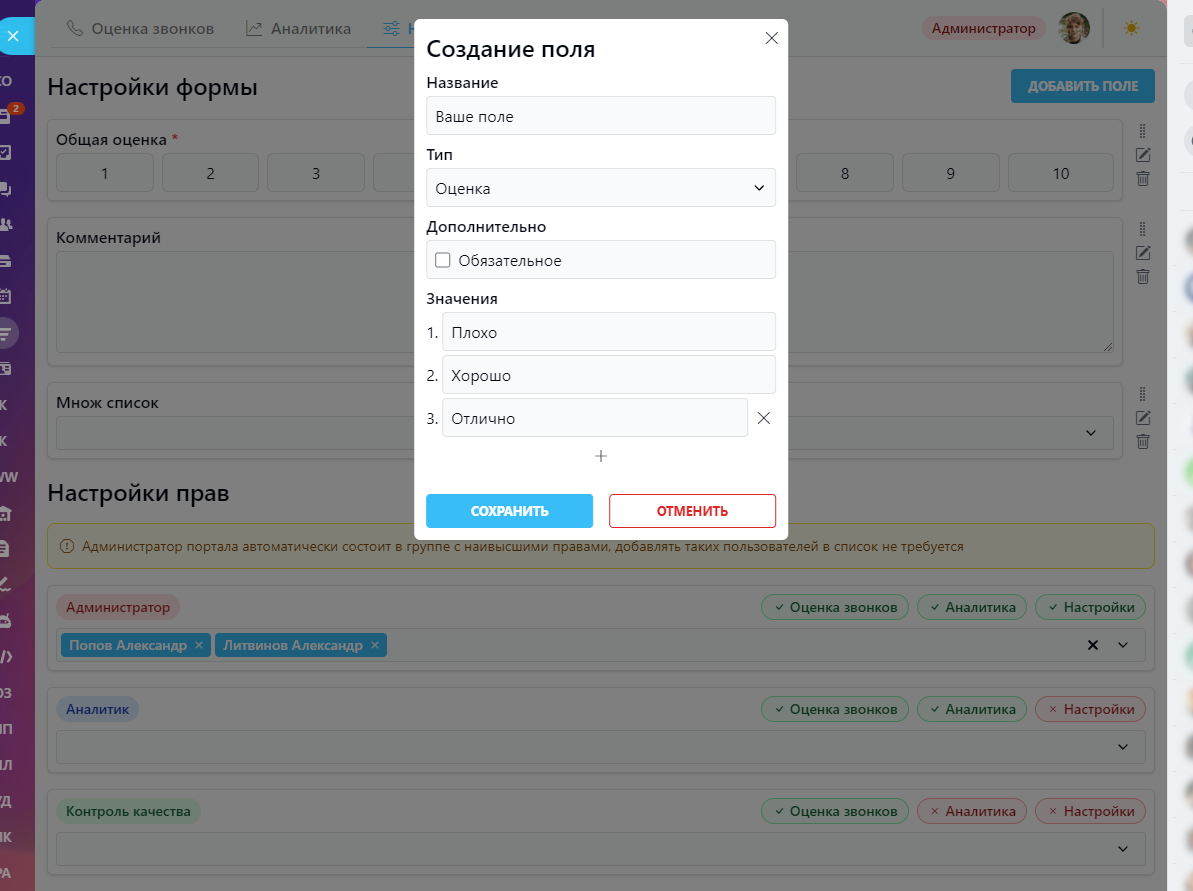Click edit pencil icon for Общая оценка field
1193x891 pixels.
coord(1143,155)
